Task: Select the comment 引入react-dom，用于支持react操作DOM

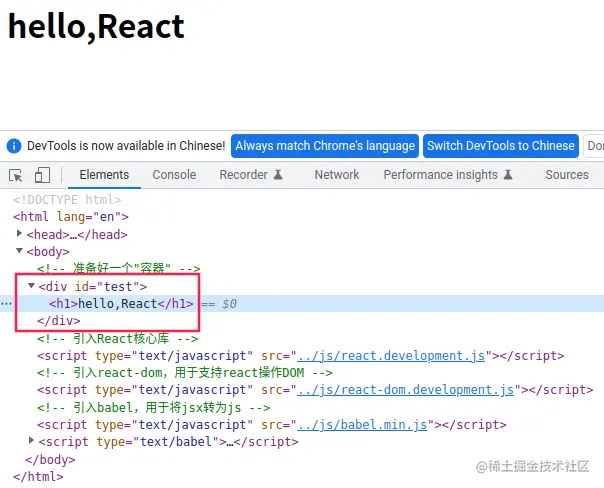Action: click(x=185, y=373)
